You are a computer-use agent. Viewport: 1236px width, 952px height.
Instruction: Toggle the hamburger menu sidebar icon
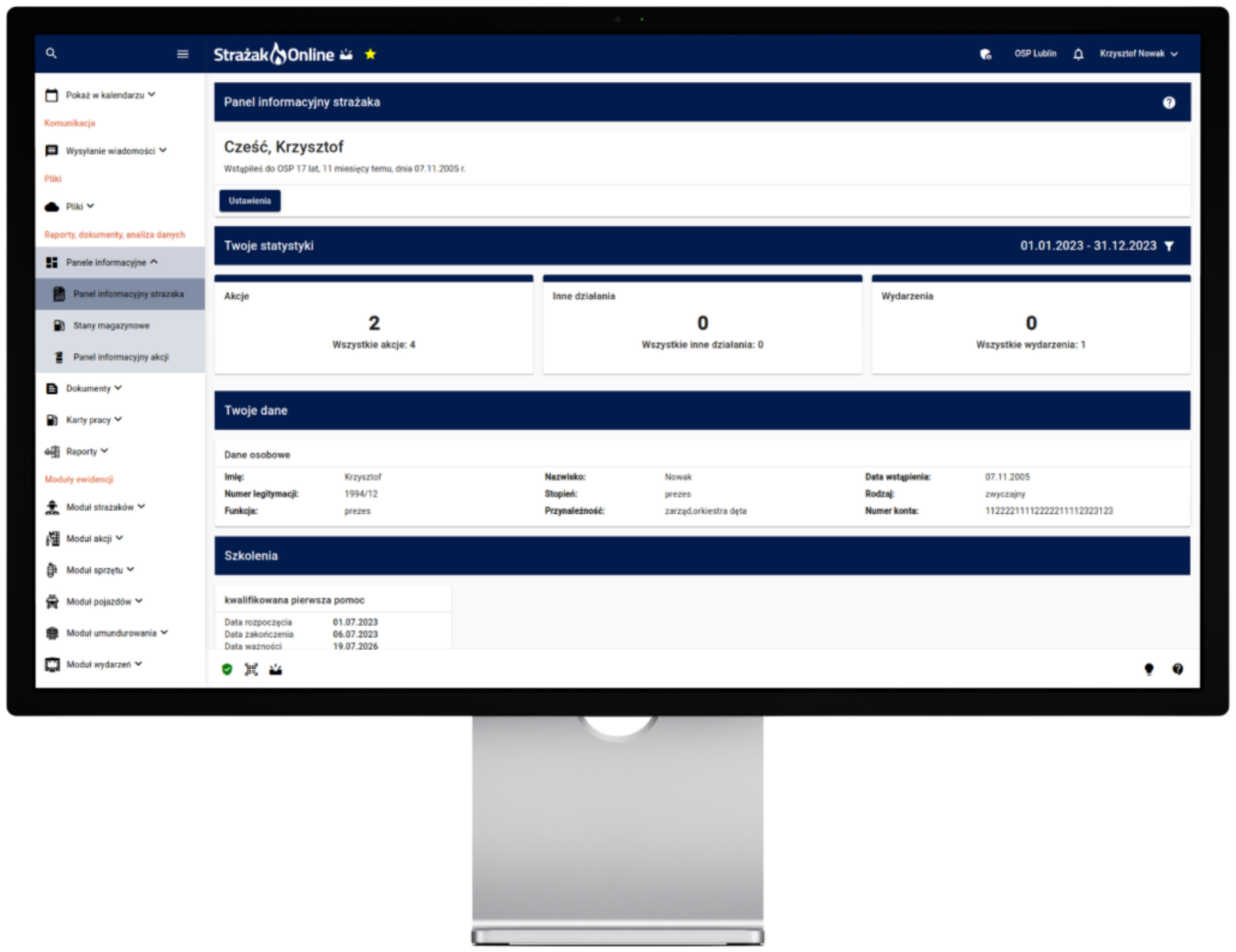183,54
